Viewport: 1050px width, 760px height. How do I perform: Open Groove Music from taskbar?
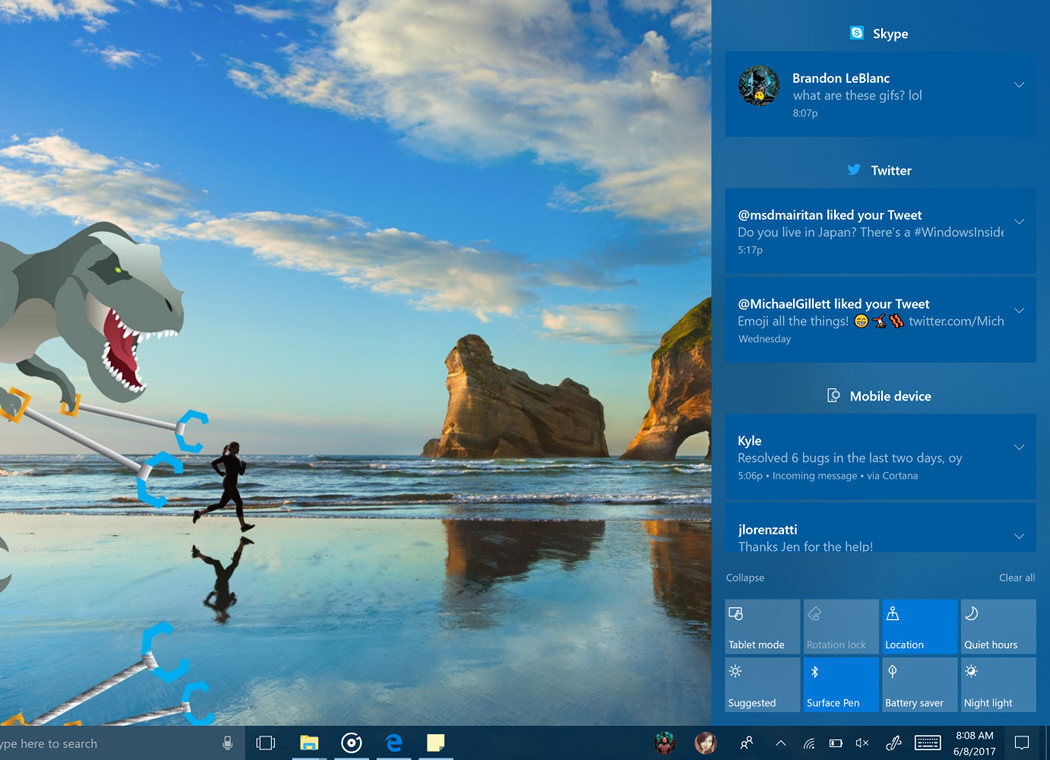tap(351, 743)
